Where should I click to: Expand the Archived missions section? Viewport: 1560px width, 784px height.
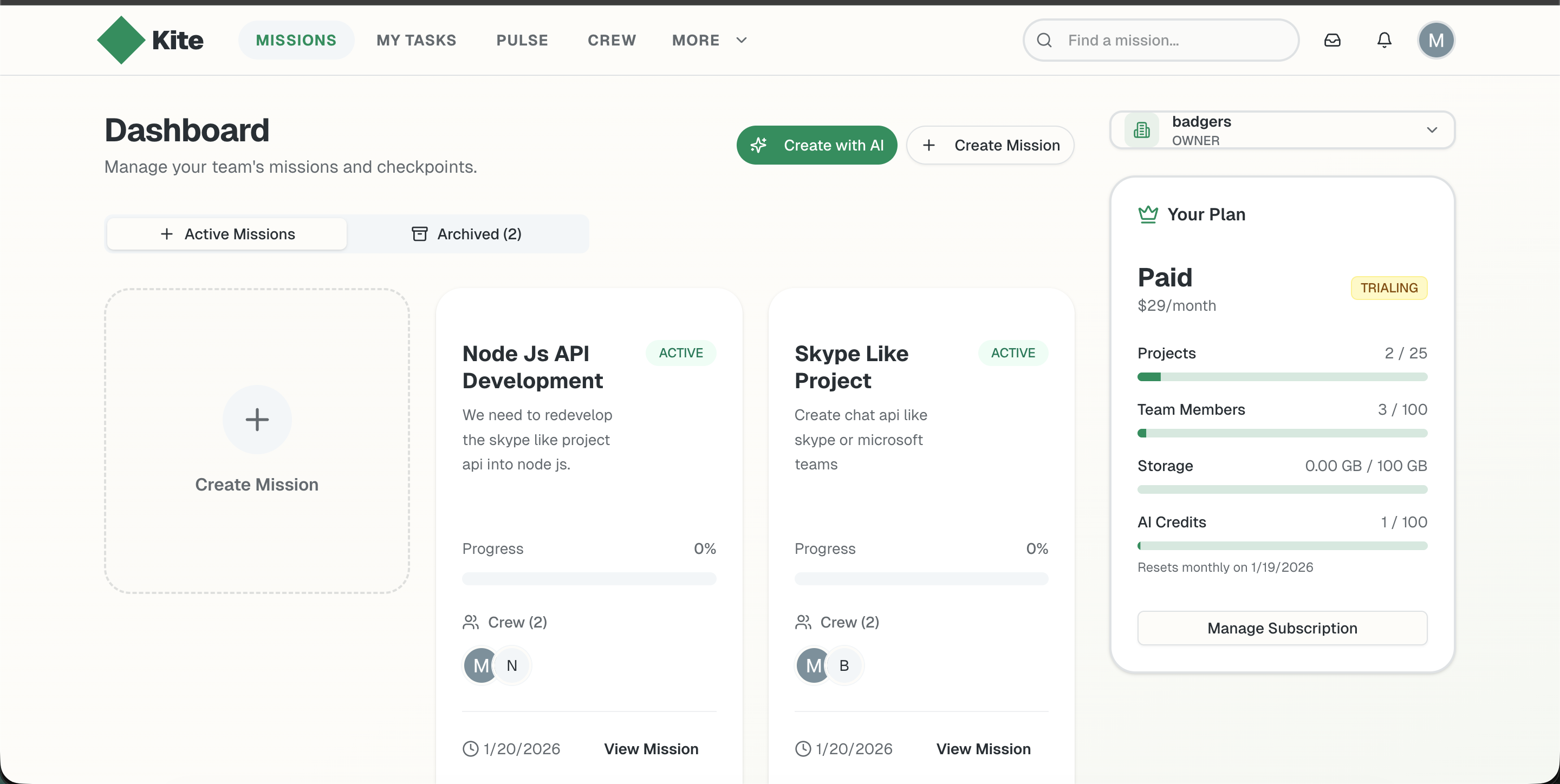point(467,234)
